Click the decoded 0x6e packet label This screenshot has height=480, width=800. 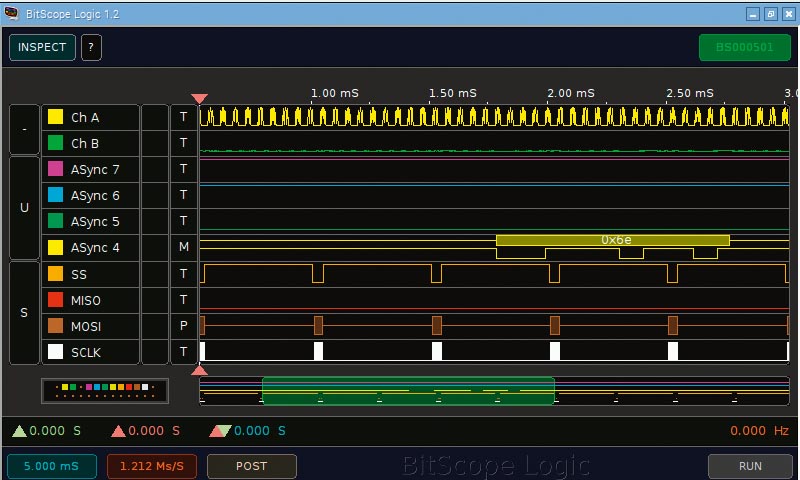614,240
